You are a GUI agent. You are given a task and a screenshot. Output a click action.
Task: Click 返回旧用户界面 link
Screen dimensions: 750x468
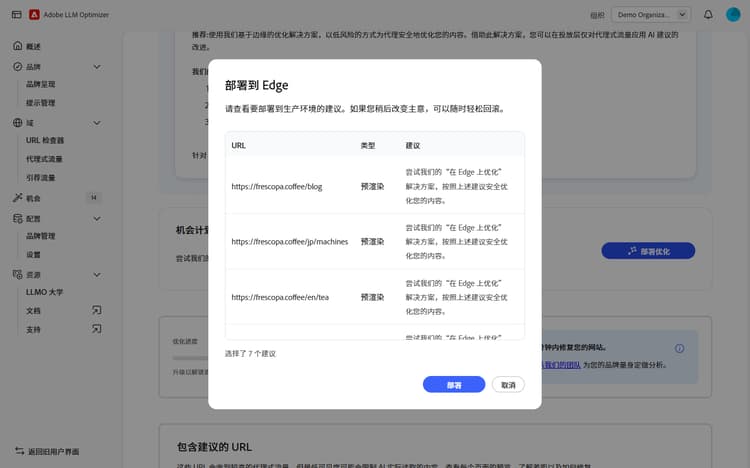pos(54,451)
